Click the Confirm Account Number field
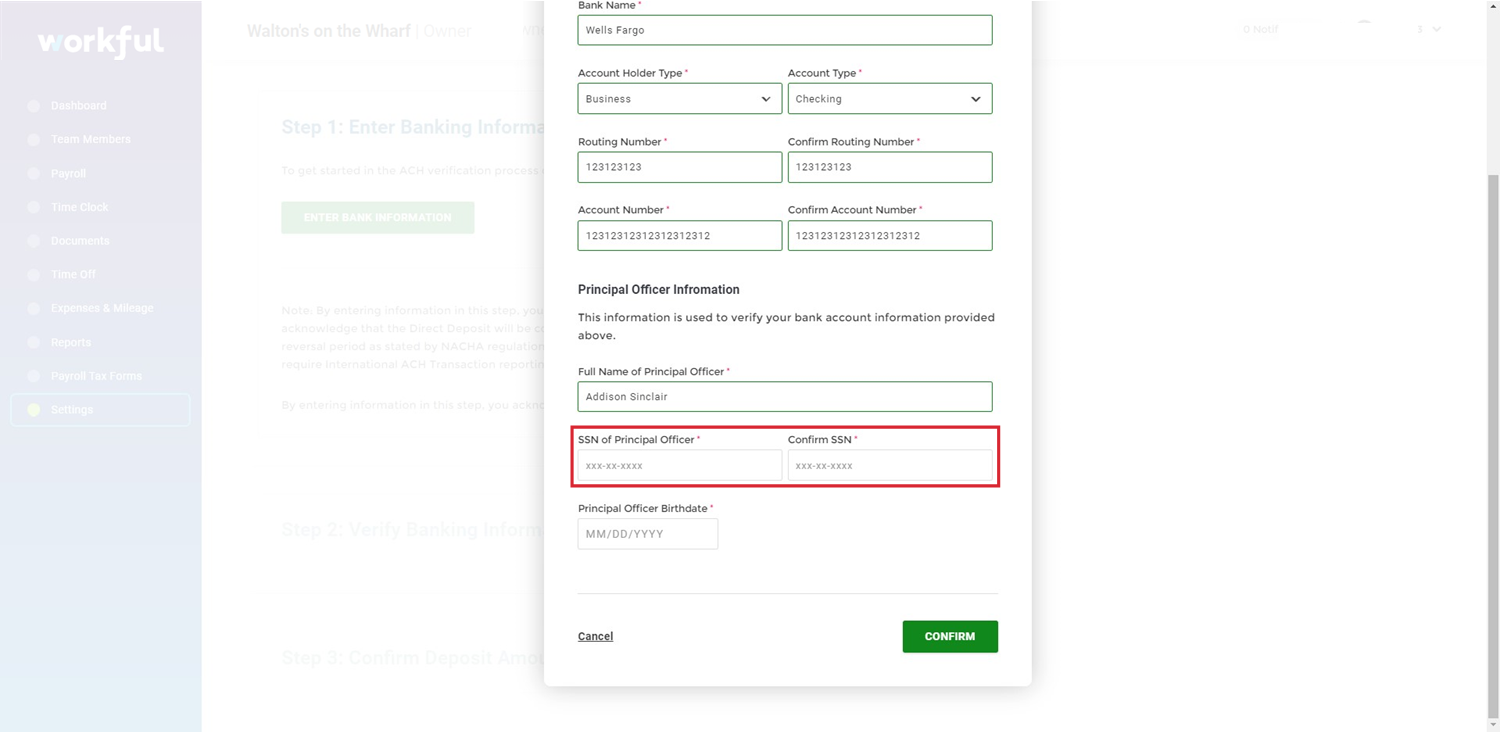 [890, 236]
